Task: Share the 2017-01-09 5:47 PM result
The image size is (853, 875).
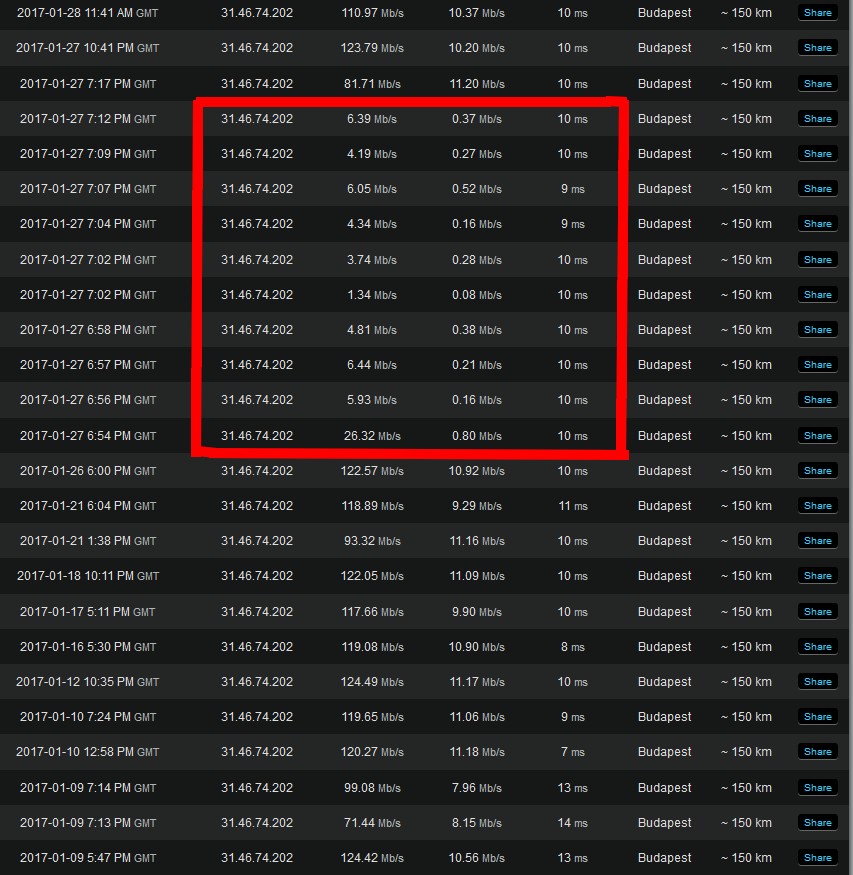Action: pos(817,858)
